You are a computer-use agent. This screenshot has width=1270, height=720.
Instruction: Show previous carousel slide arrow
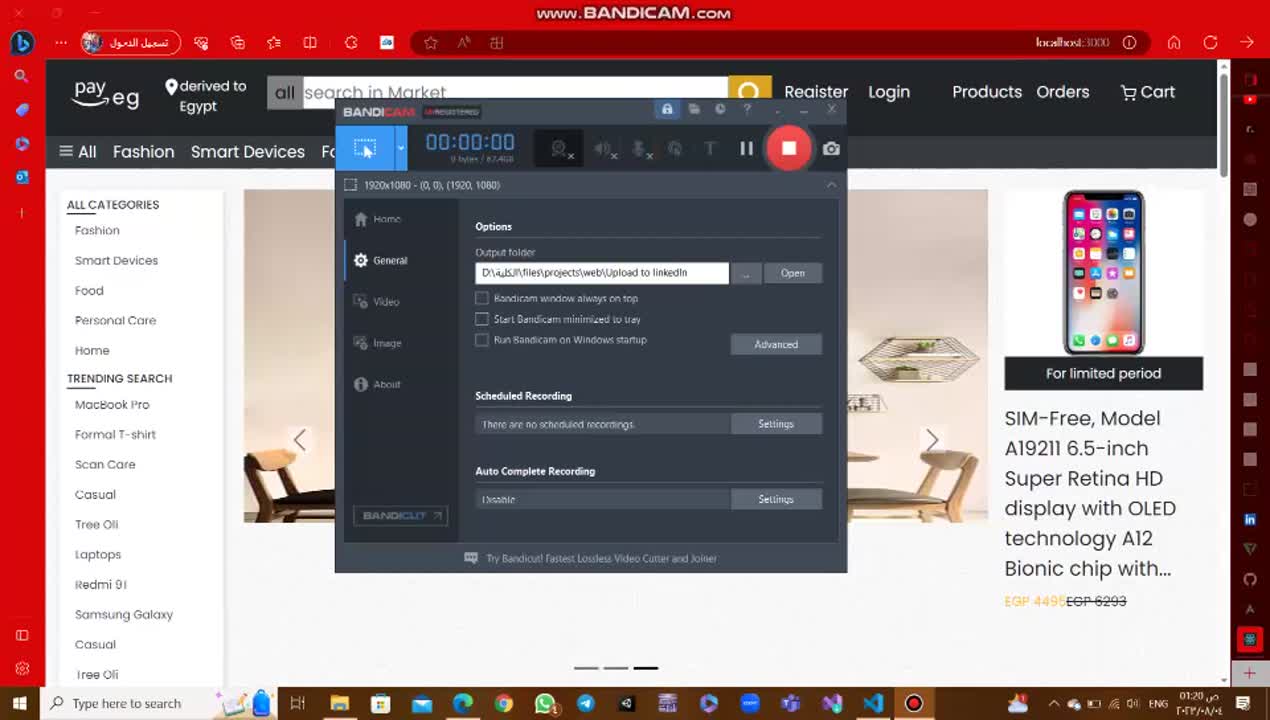coord(299,439)
